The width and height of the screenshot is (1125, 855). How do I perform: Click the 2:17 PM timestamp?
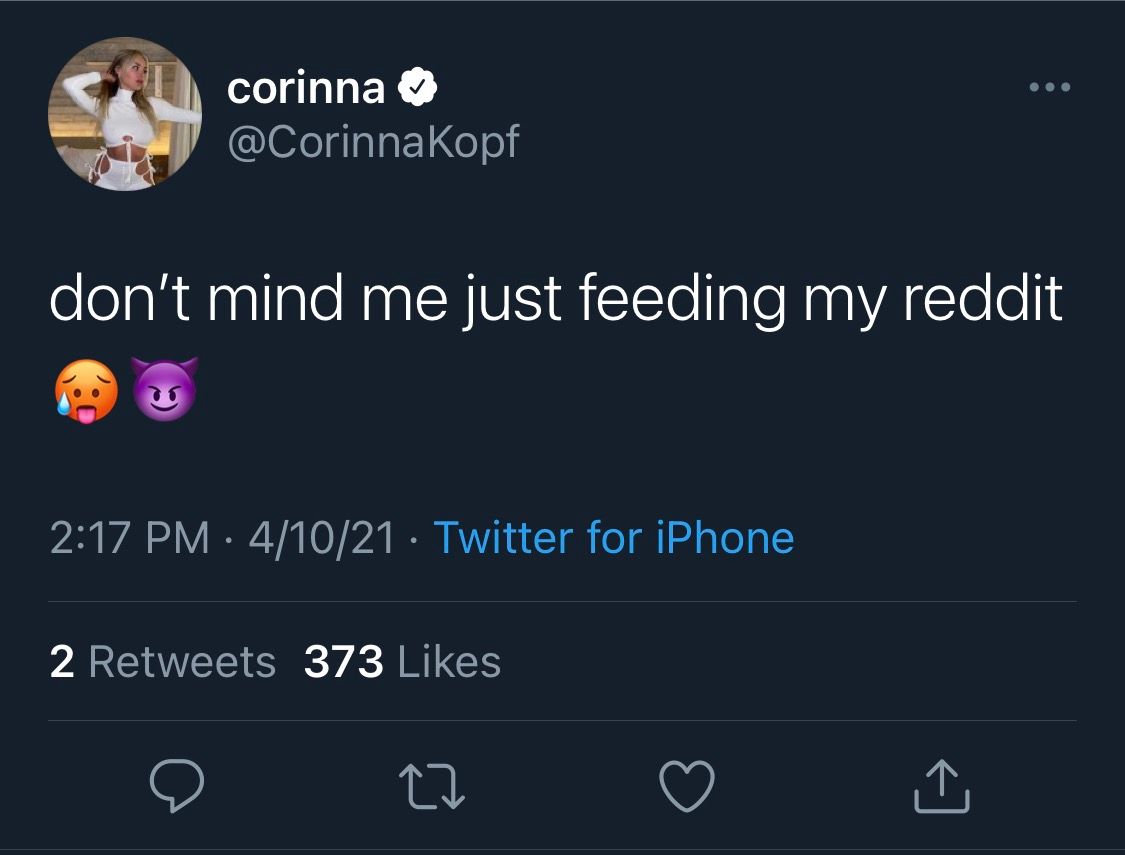(x=129, y=538)
